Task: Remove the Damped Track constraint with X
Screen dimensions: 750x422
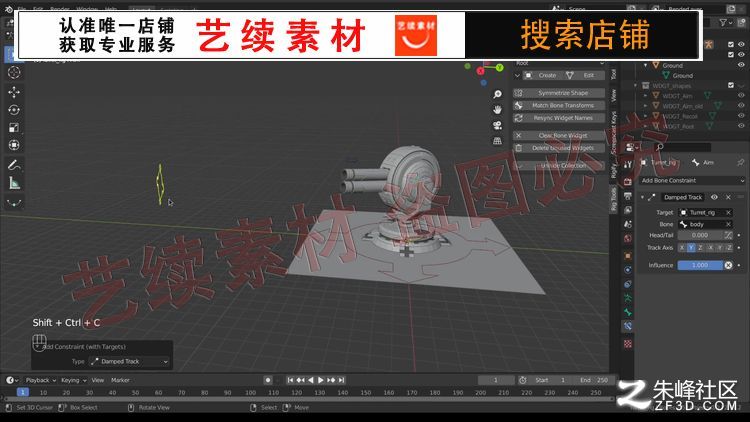Action: pos(728,197)
